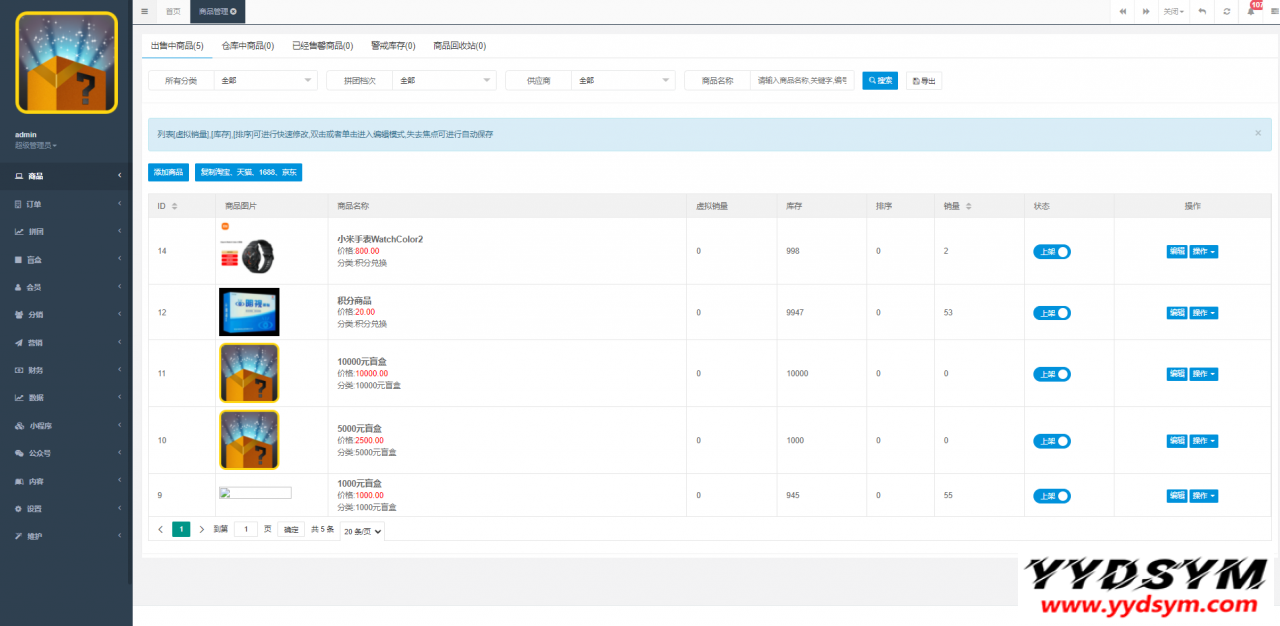The height and width of the screenshot is (626, 1280).
Task: Click the blue 搜索 search button
Action: point(880,80)
